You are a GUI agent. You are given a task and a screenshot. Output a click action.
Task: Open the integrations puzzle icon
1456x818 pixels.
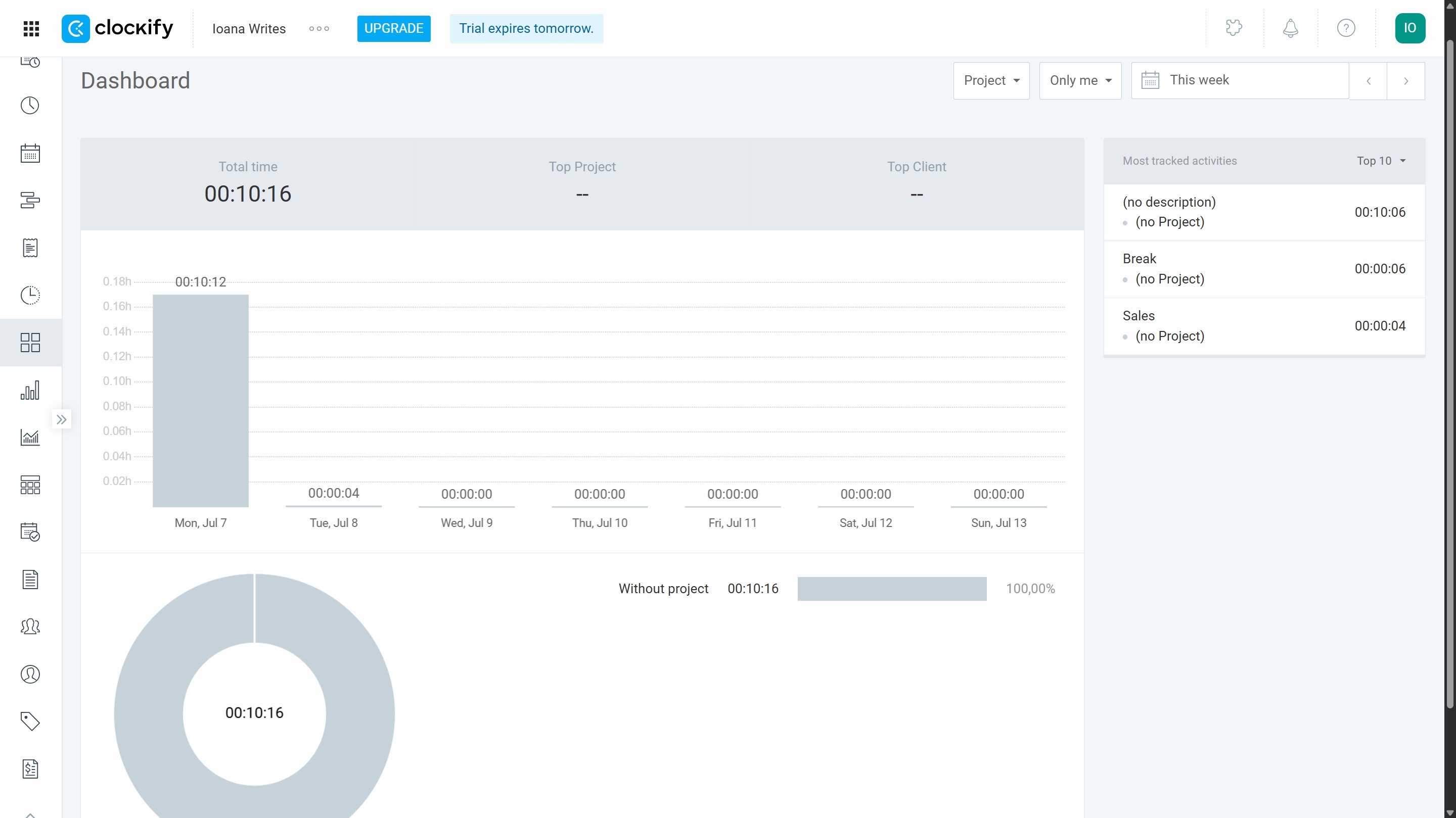tap(1234, 28)
